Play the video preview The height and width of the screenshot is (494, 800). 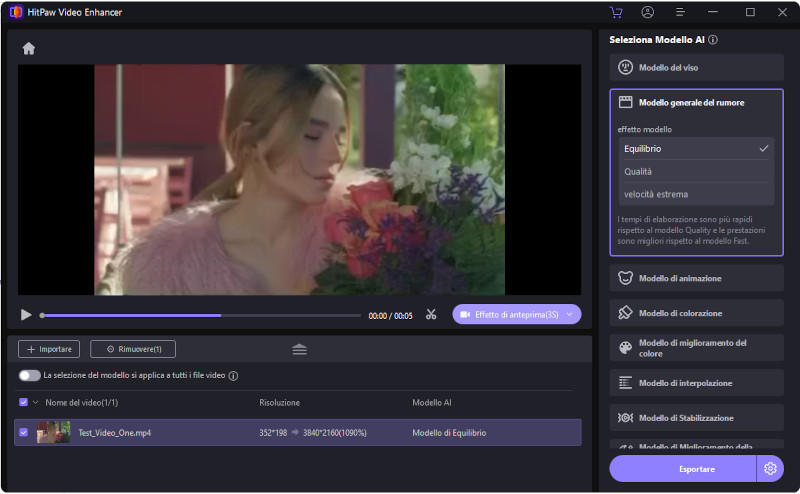tap(26, 315)
